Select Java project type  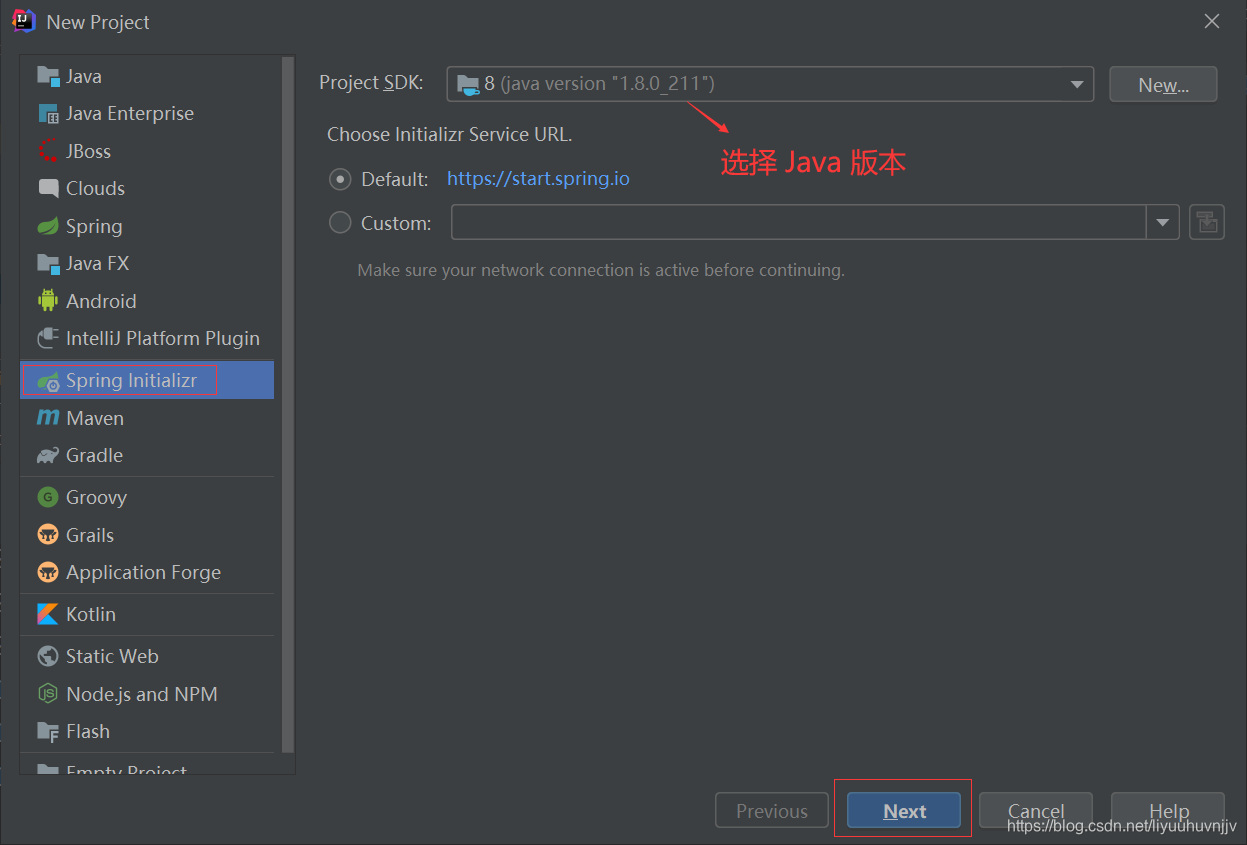click(147, 76)
